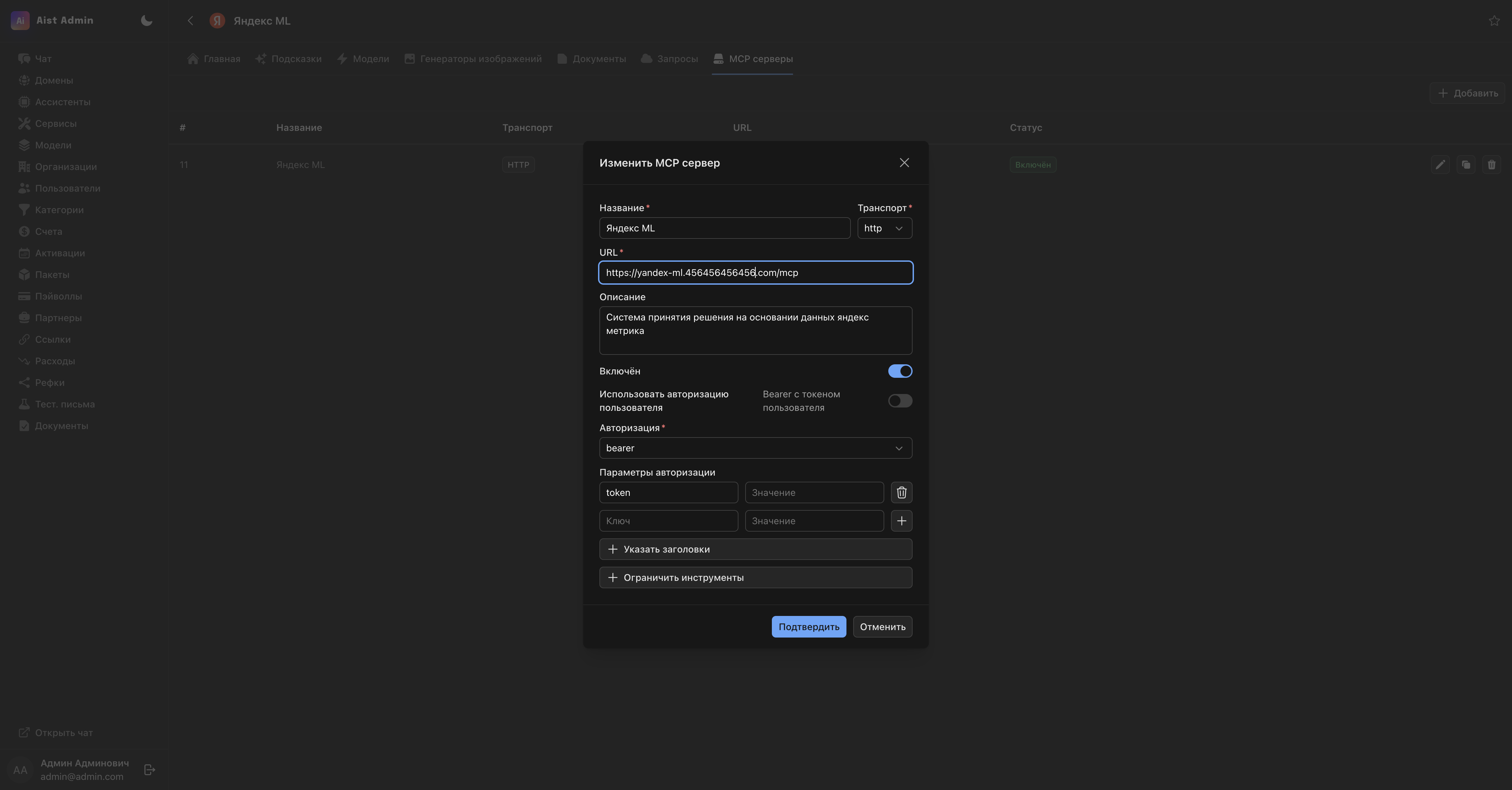Image resolution: width=1512 pixels, height=790 pixels.
Task: Click the Значение field next to token
Action: point(815,492)
